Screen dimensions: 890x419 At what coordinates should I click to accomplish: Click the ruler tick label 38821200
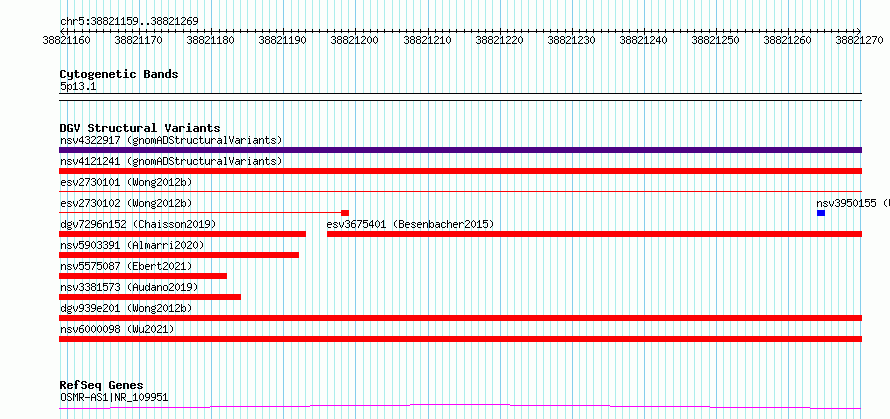355,40
